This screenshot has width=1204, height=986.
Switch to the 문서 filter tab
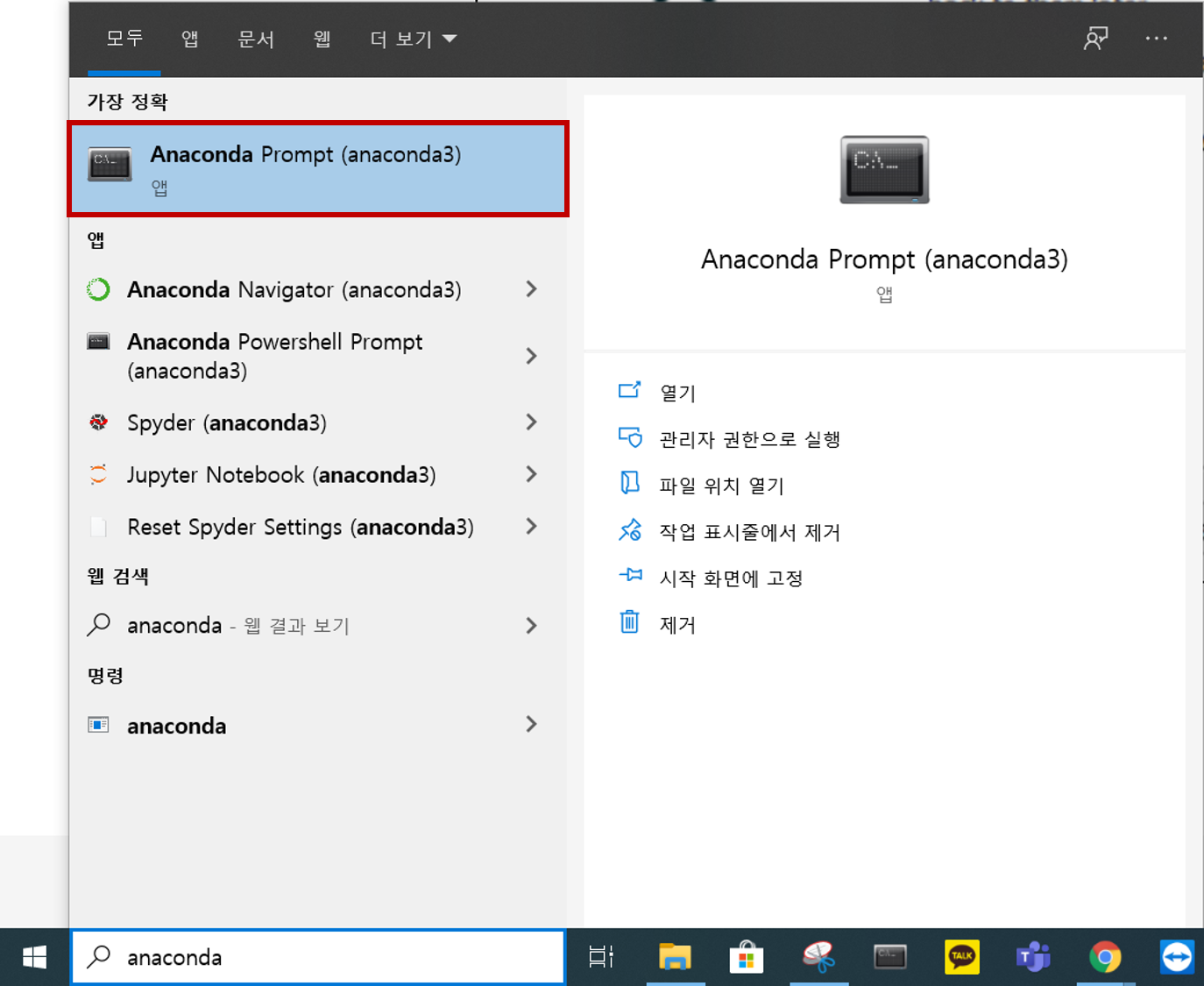pos(256,39)
